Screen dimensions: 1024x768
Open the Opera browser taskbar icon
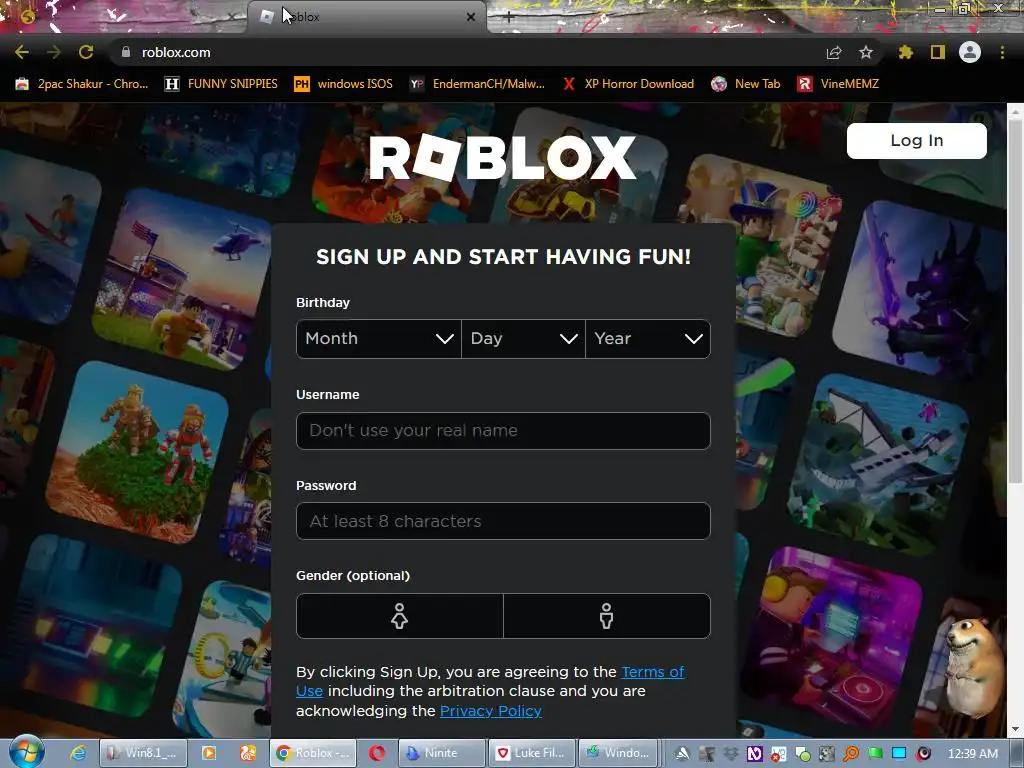click(x=377, y=753)
